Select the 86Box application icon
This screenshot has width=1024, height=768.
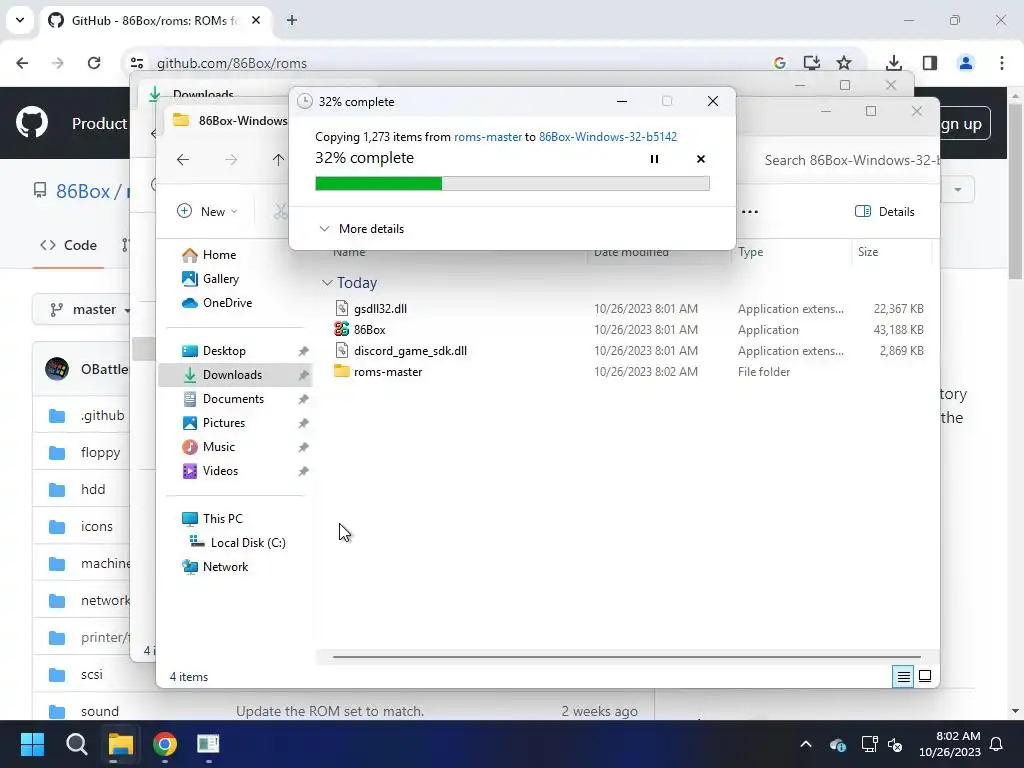click(342, 329)
